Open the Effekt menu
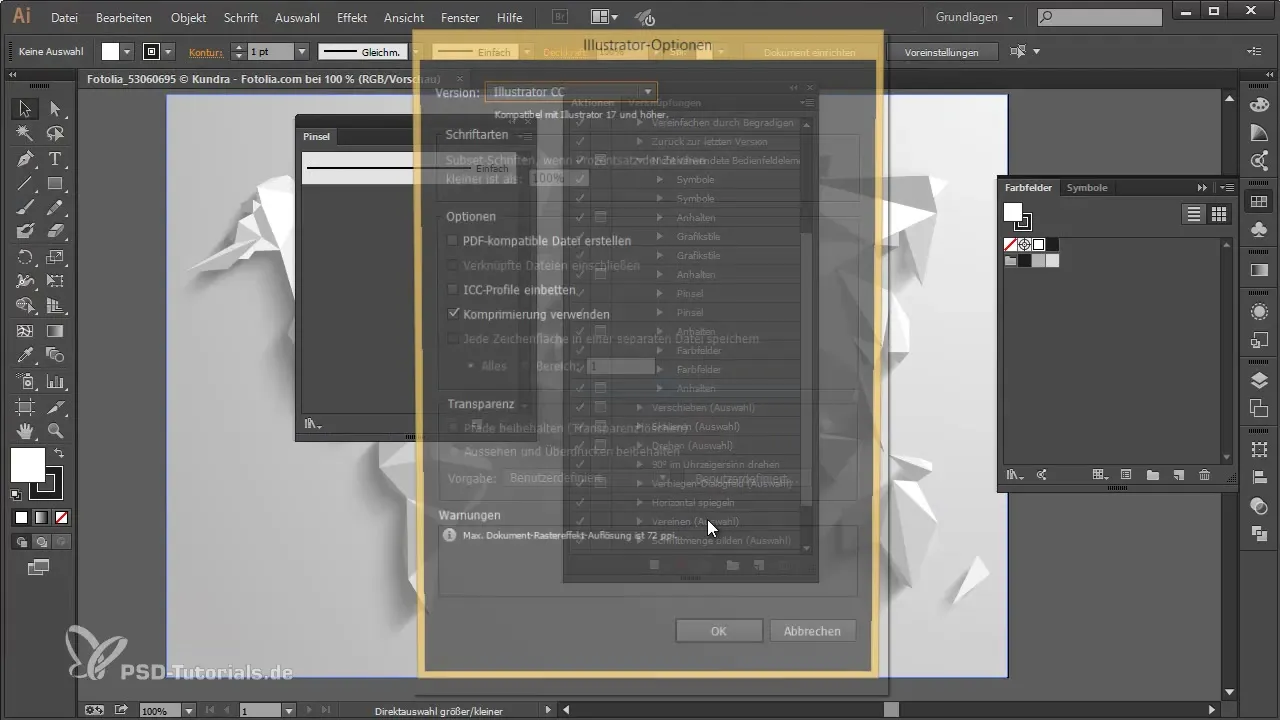1280x720 pixels. tap(352, 17)
